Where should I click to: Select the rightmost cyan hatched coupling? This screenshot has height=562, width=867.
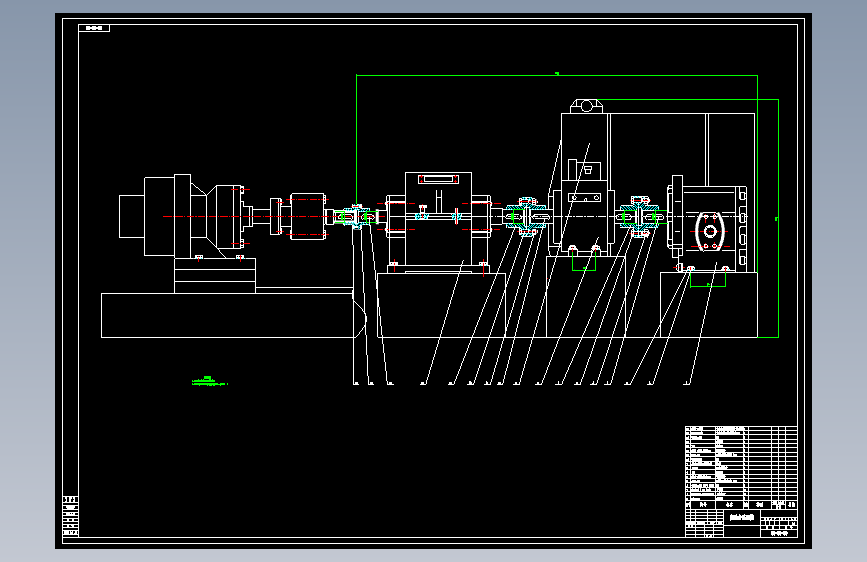pos(640,217)
